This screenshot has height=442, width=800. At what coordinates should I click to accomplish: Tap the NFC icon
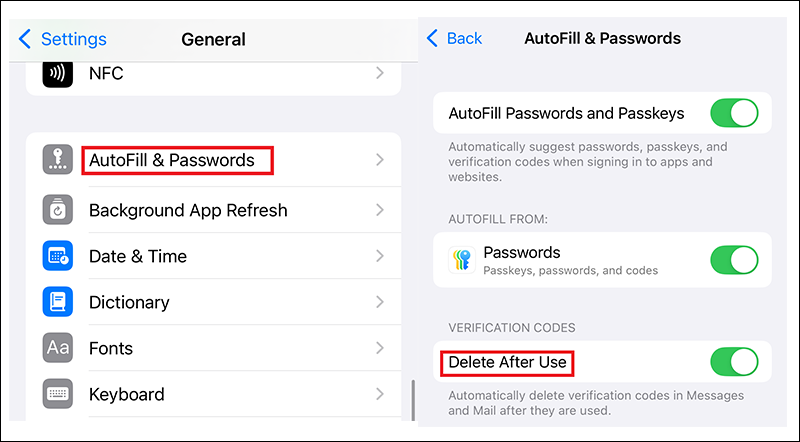point(57,73)
